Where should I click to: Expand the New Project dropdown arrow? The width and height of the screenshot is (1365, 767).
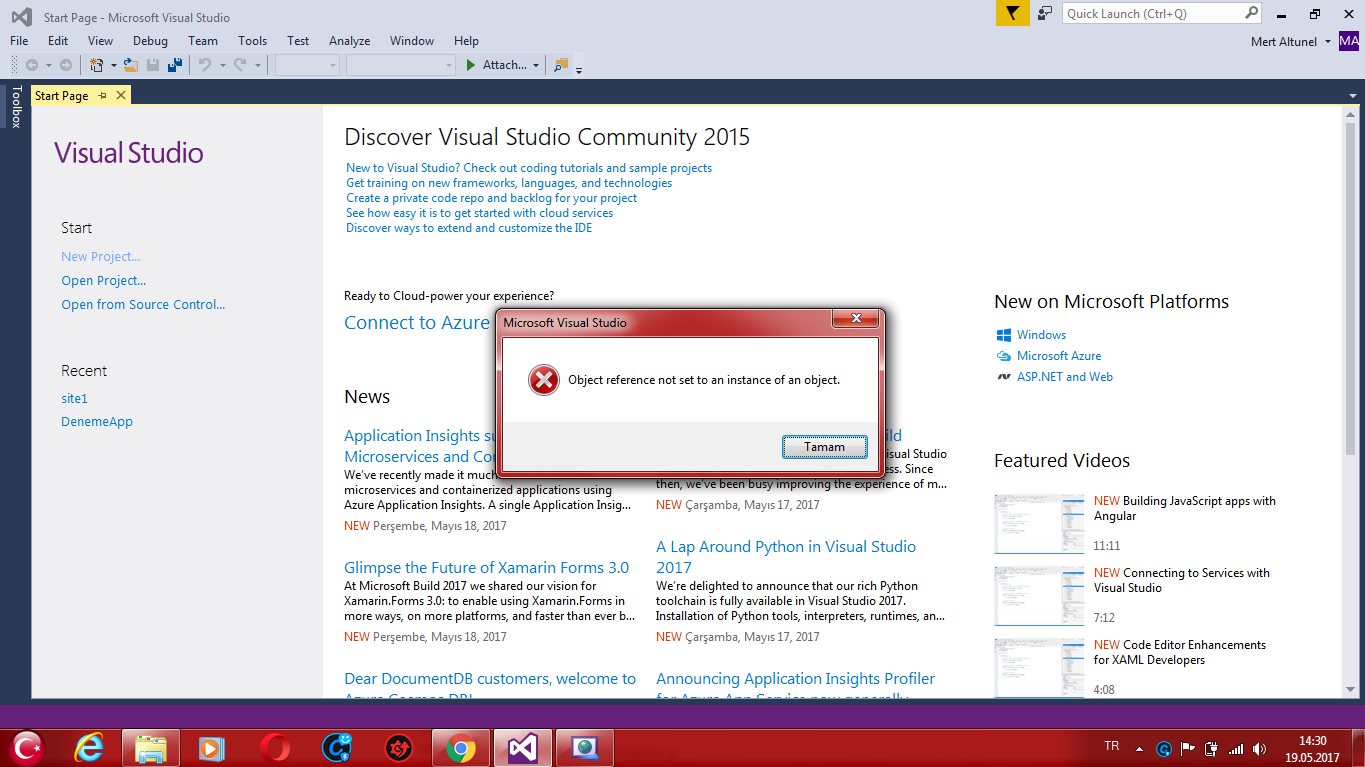coord(113,65)
